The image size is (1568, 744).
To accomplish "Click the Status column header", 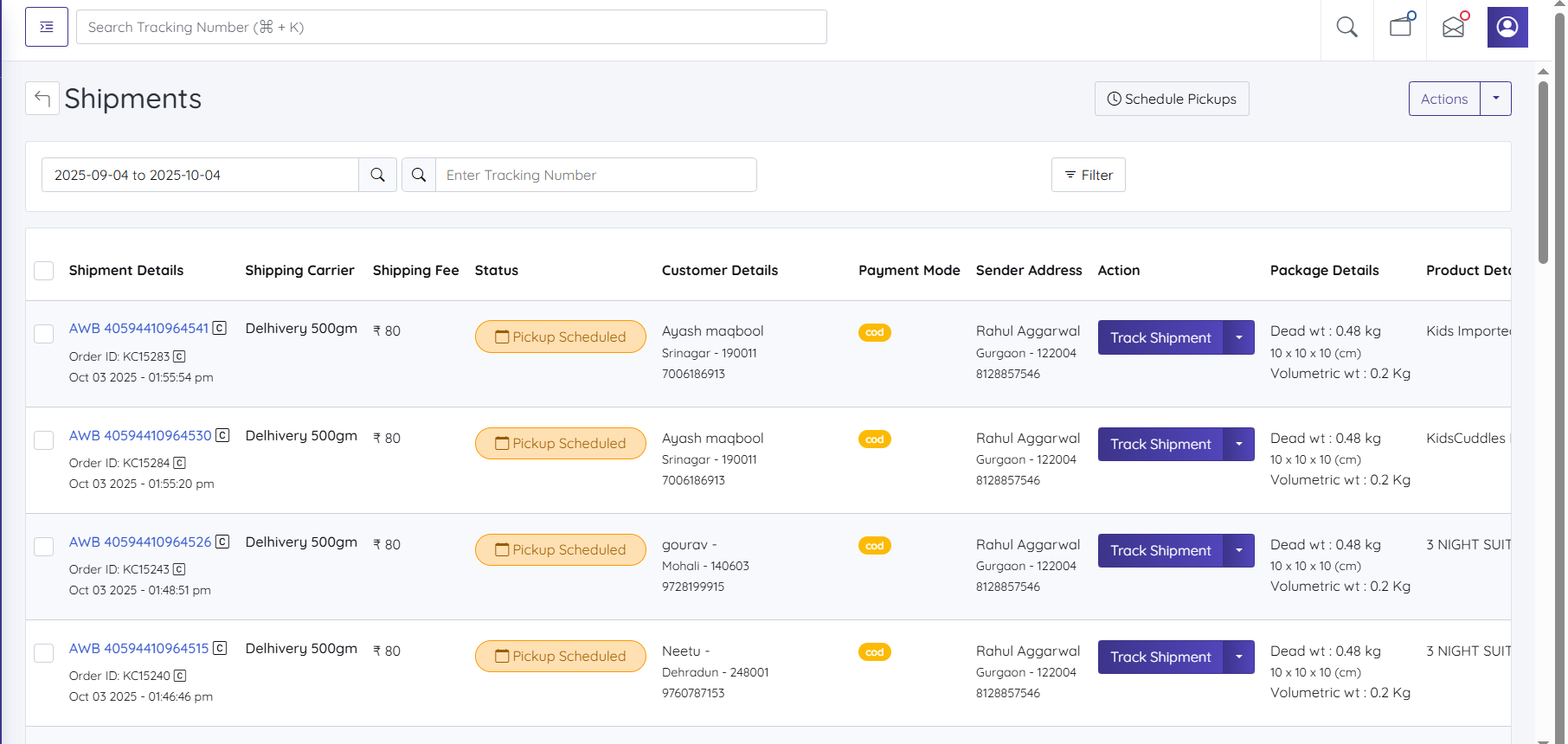I will pyautogui.click(x=497, y=270).
